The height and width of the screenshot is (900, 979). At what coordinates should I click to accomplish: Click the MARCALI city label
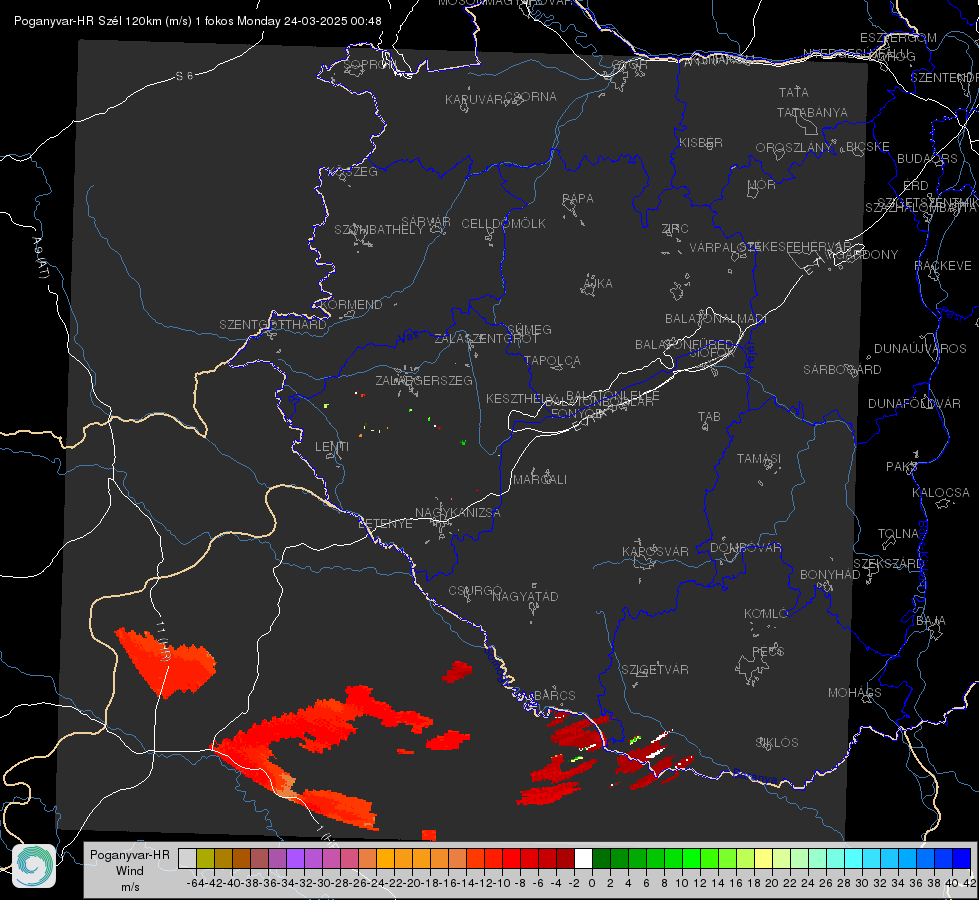pos(540,479)
